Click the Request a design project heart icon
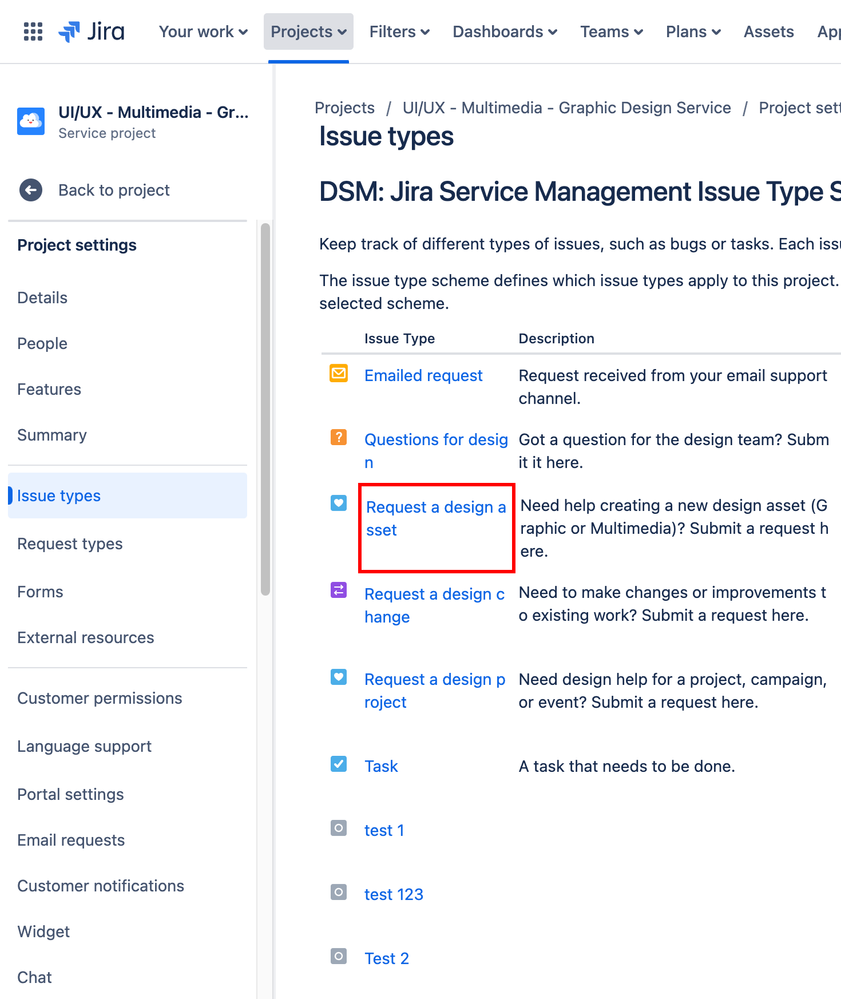 click(x=338, y=677)
